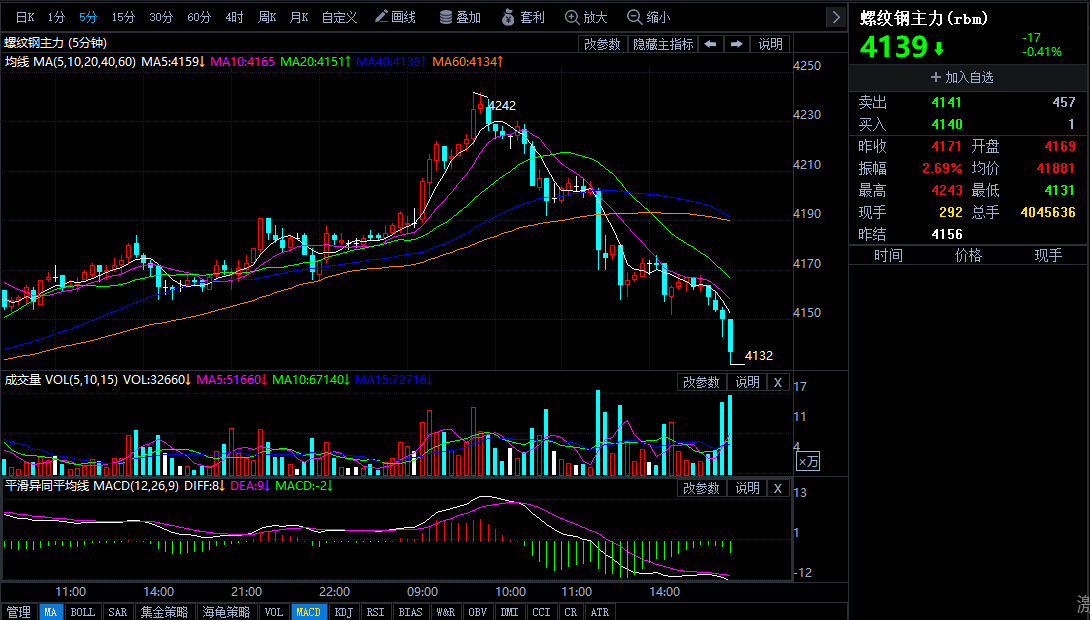Open the 管理 indicator management menu
The width and height of the screenshot is (1090, 620).
pyautogui.click(x=18, y=612)
